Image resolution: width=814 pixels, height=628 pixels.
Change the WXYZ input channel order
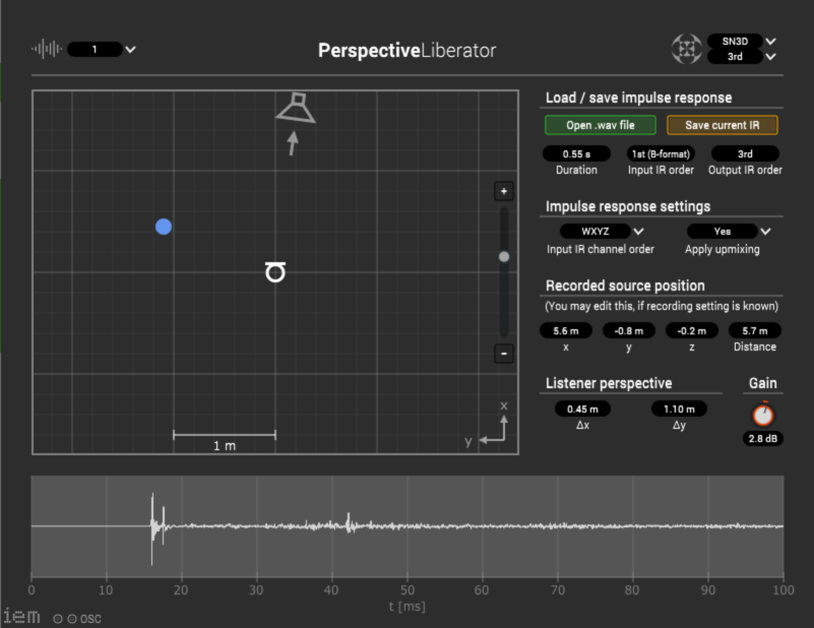click(x=601, y=231)
